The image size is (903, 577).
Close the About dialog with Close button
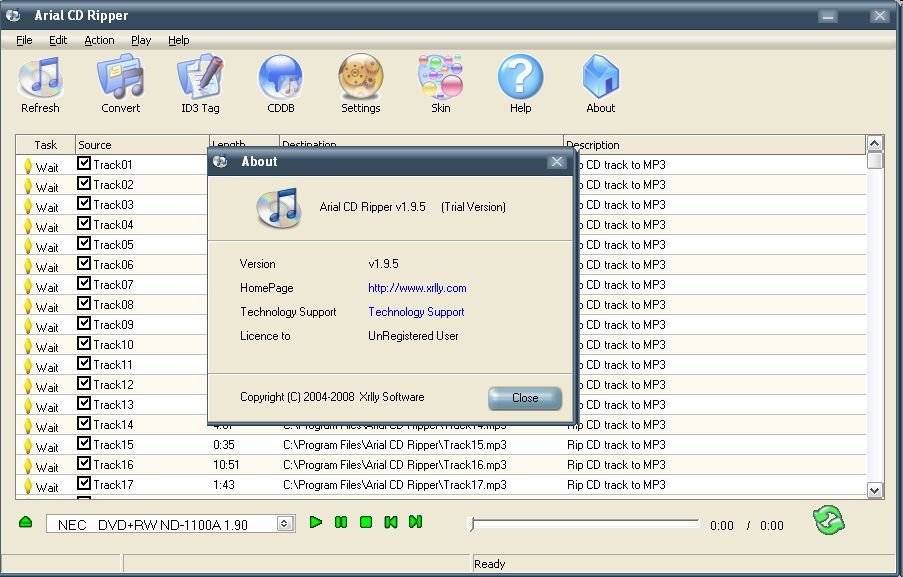[x=524, y=398]
